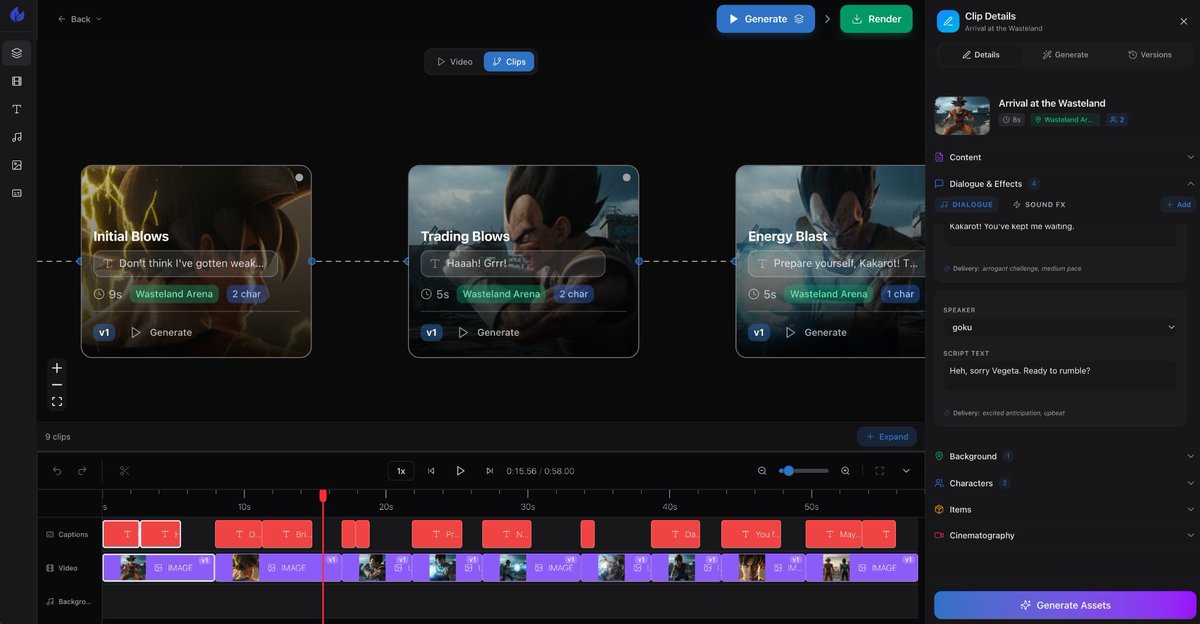Switch to Clips view toggle
1200x624 pixels.
click(x=509, y=62)
